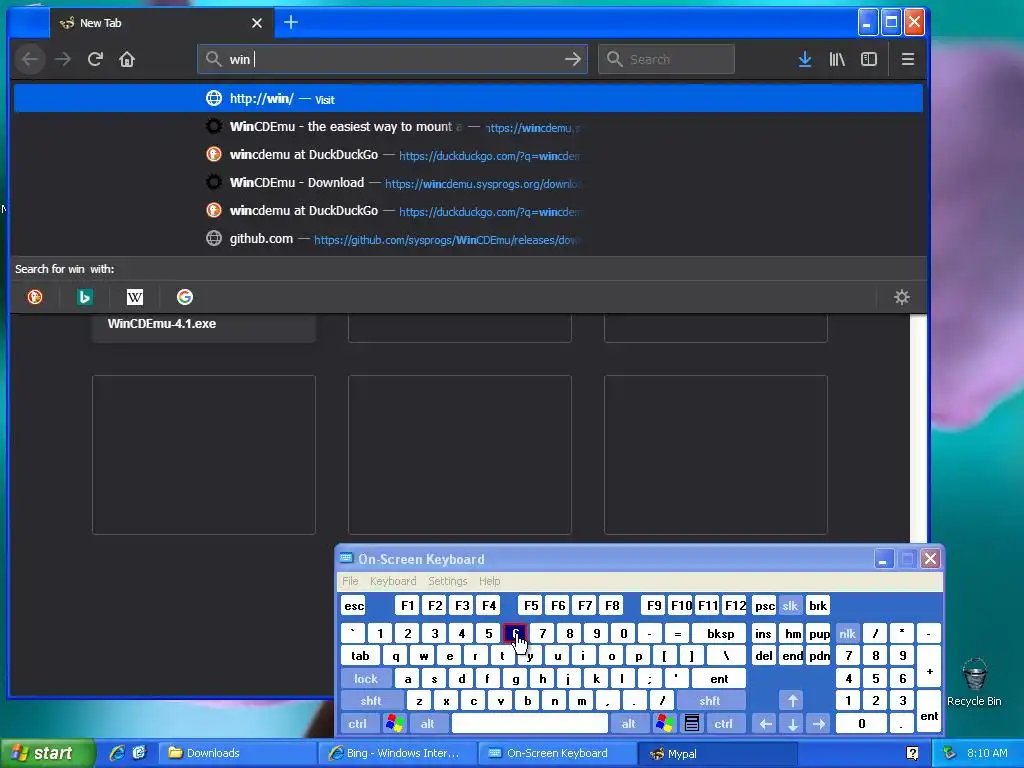Search with Bing one-off icon

[x=84, y=297]
